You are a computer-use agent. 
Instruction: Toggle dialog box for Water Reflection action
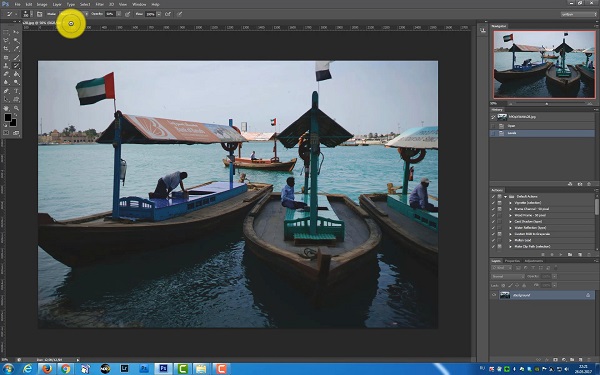coord(499,227)
